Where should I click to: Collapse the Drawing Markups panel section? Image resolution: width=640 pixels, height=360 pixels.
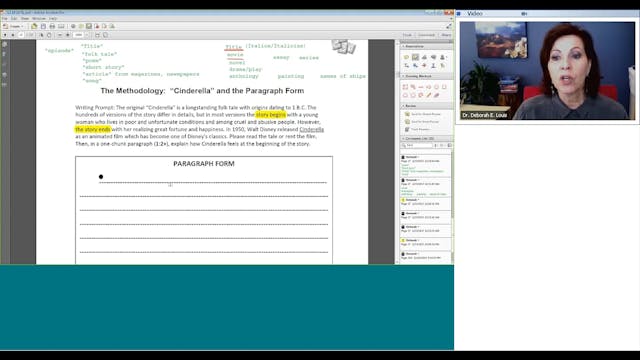(x=403, y=76)
